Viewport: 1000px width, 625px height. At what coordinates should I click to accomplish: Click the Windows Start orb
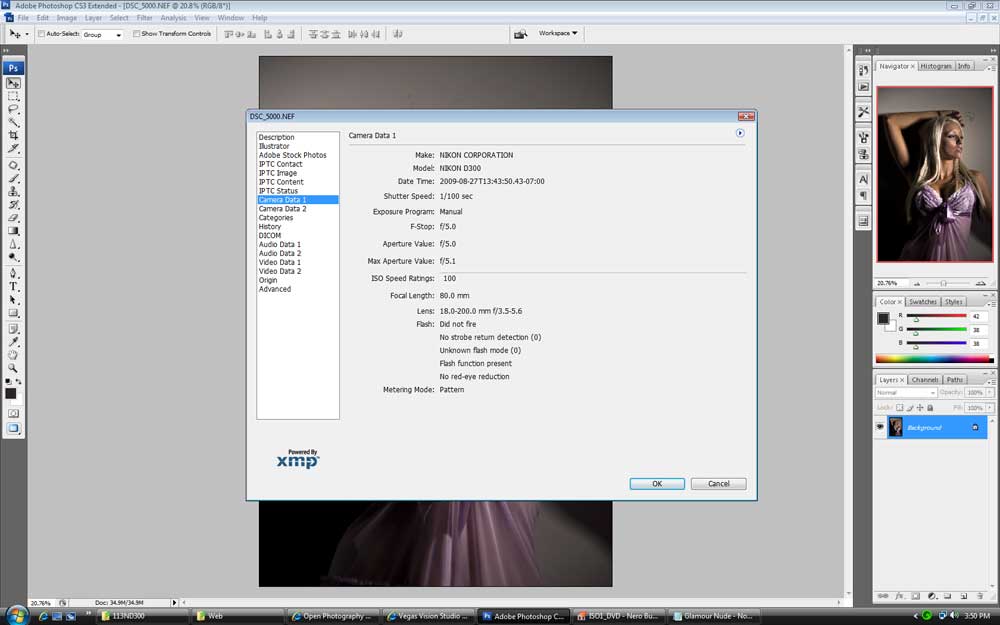point(17,615)
